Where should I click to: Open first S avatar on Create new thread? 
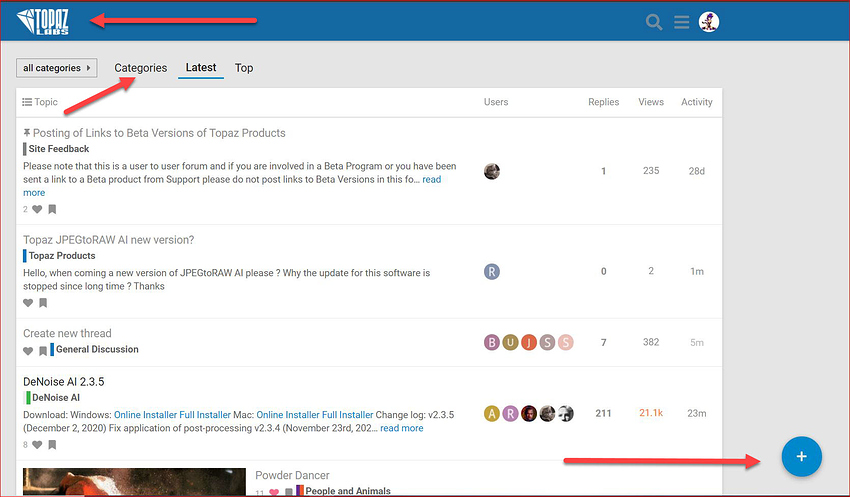click(547, 343)
